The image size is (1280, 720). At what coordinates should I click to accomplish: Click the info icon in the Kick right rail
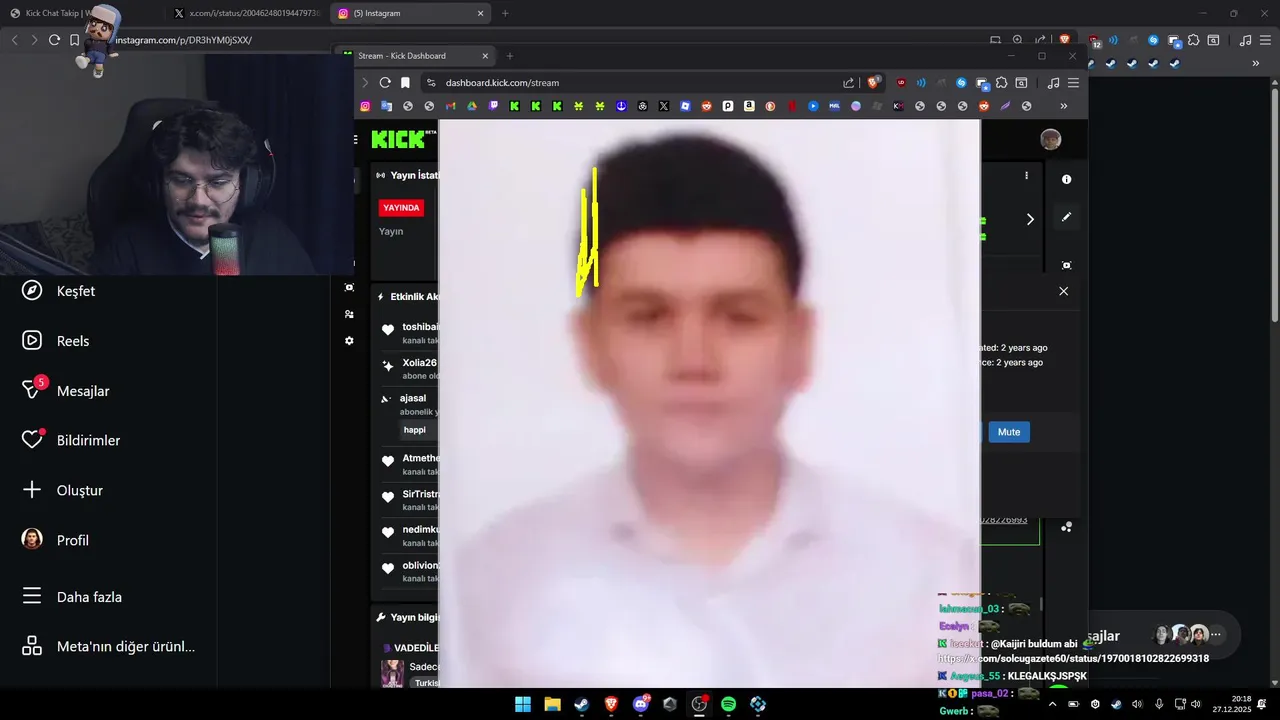[1066, 179]
